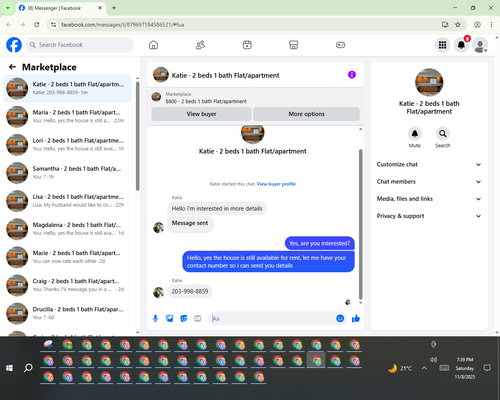Click the View buyer button
This screenshot has height=400, width=500.
pyautogui.click(x=201, y=114)
